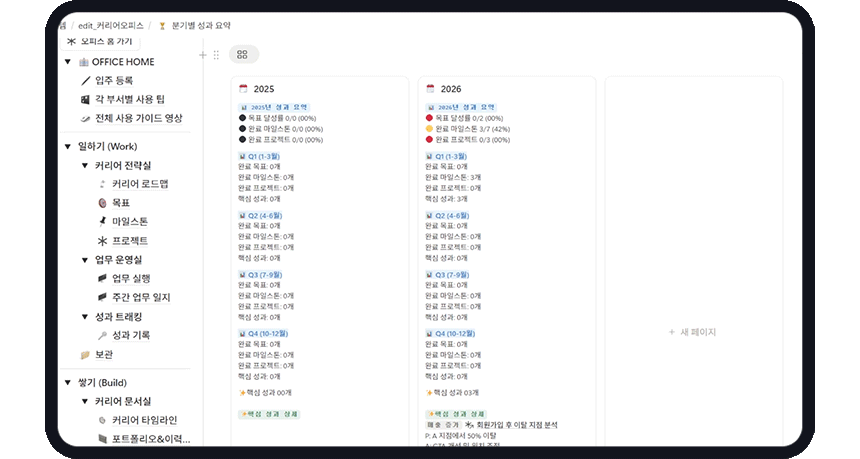The image size is (860, 459).
Task: Click 회원가입 후 이탈 지점 분석 entry
Action: pyautogui.click(x=517, y=425)
